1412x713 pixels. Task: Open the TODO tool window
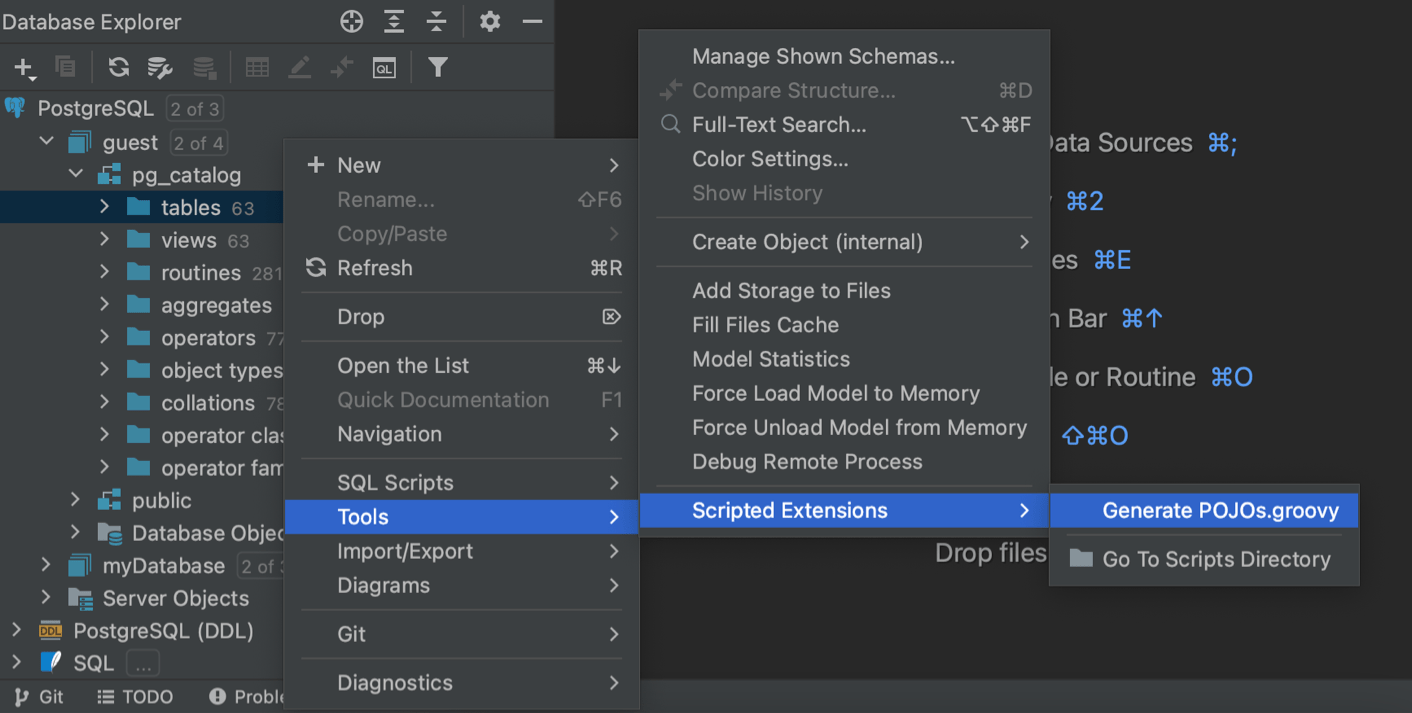point(135,697)
